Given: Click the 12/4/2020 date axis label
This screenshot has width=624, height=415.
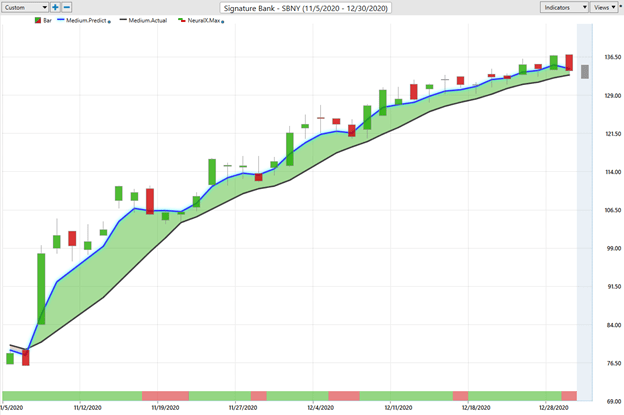Looking at the screenshot, I should pos(319,408).
